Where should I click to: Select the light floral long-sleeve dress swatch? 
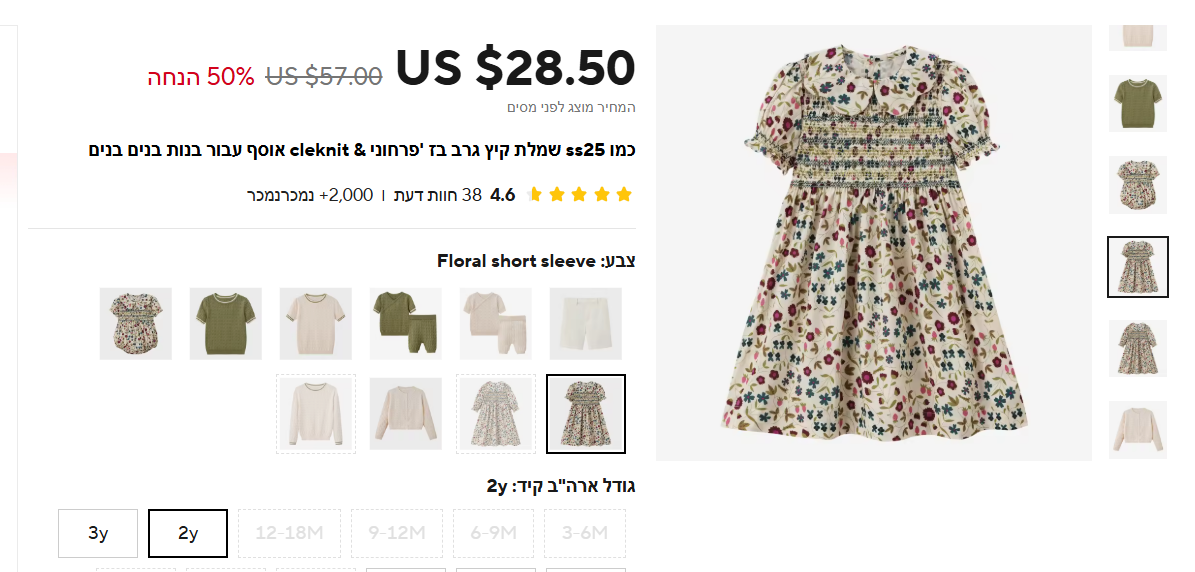pyautogui.click(x=496, y=414)
